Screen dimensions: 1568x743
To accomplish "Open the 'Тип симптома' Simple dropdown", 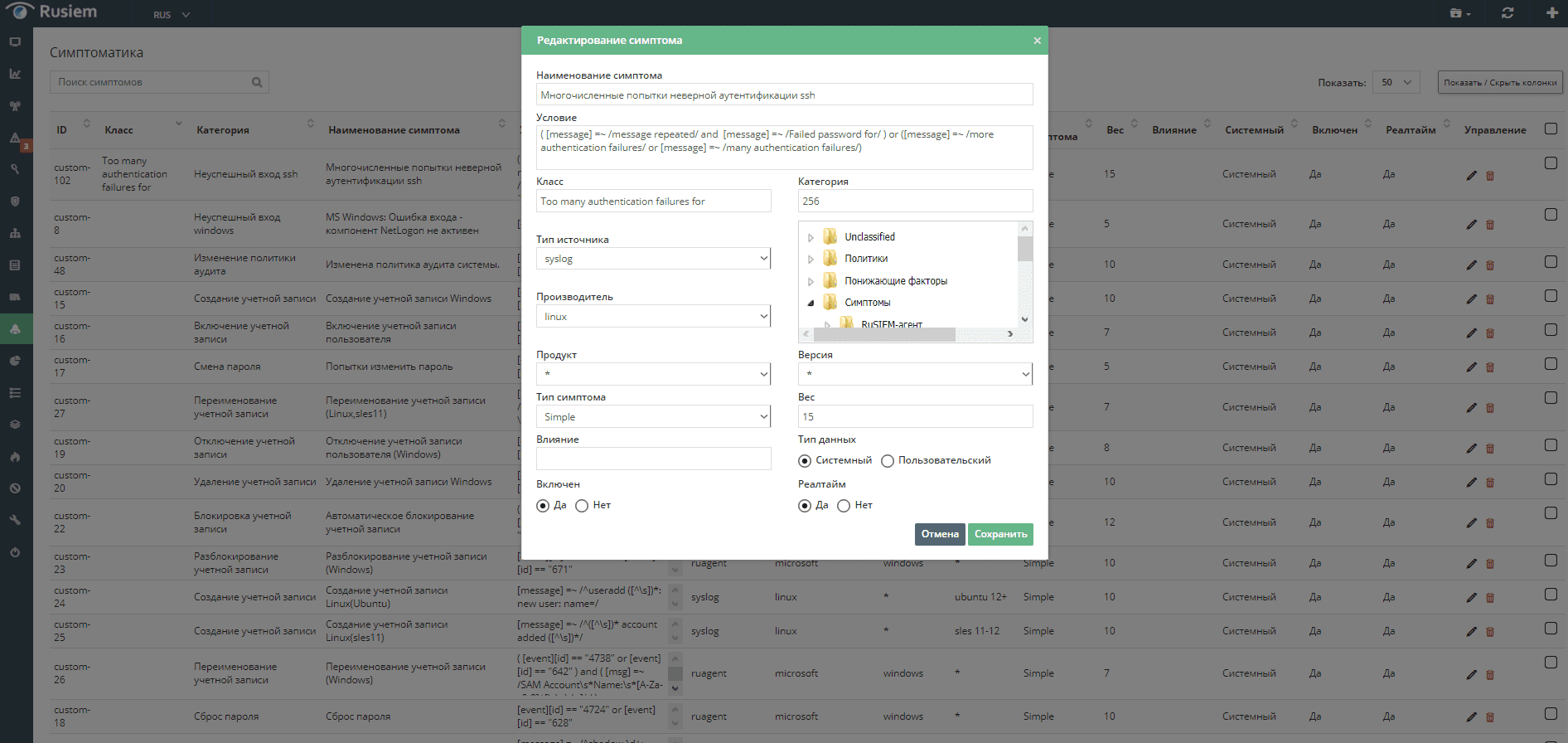I will pyautogui.click(x=653, y=417).
